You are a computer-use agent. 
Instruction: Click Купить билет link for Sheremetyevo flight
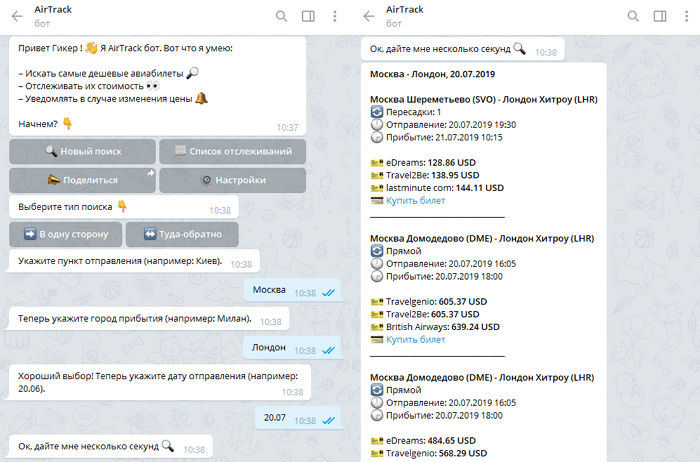(416, 200)
